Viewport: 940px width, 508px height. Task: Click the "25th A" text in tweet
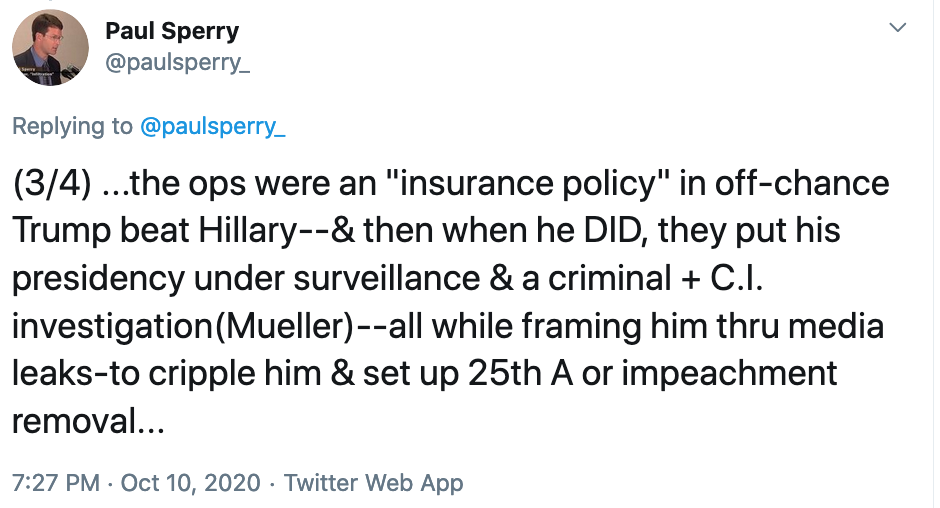pos(520,374)
